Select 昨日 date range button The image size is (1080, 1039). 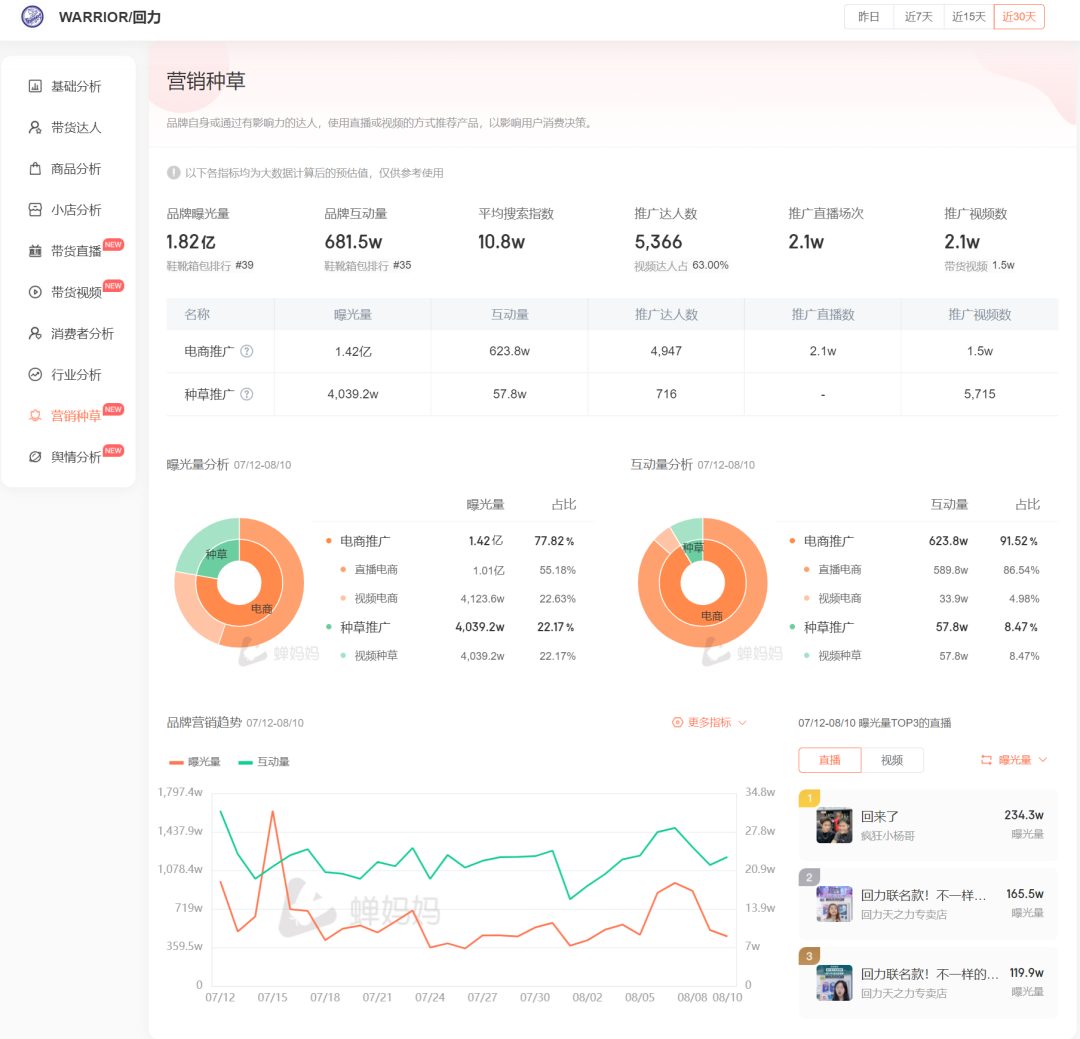[869, 17]
